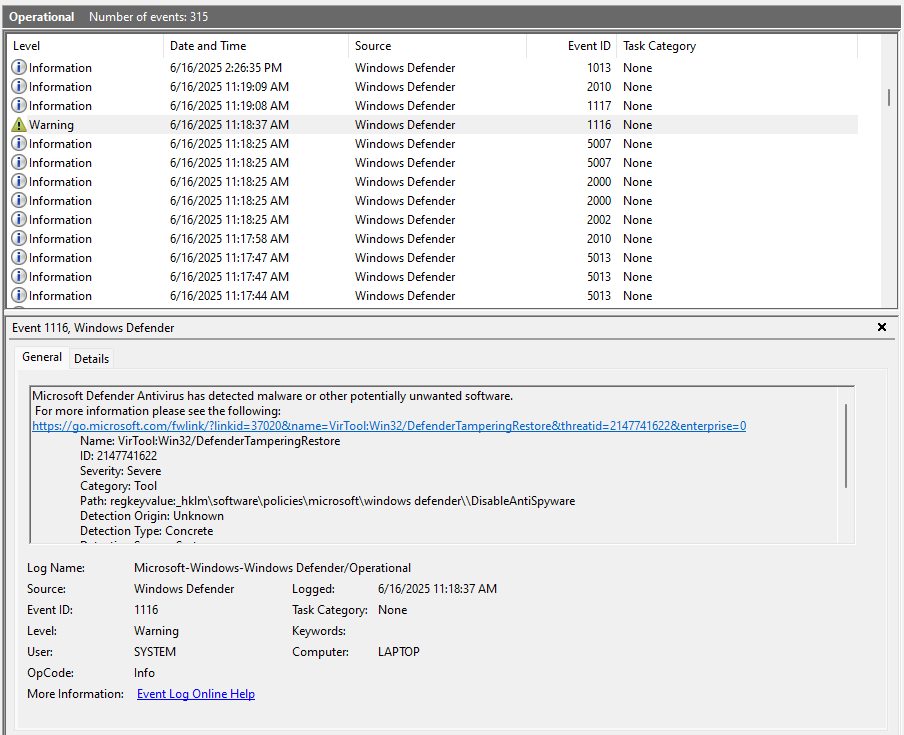Viewport: 904px width, 735px height.
Task: Click the info icon of the 2:26:35 PM event
Action: tap(19, 67)
